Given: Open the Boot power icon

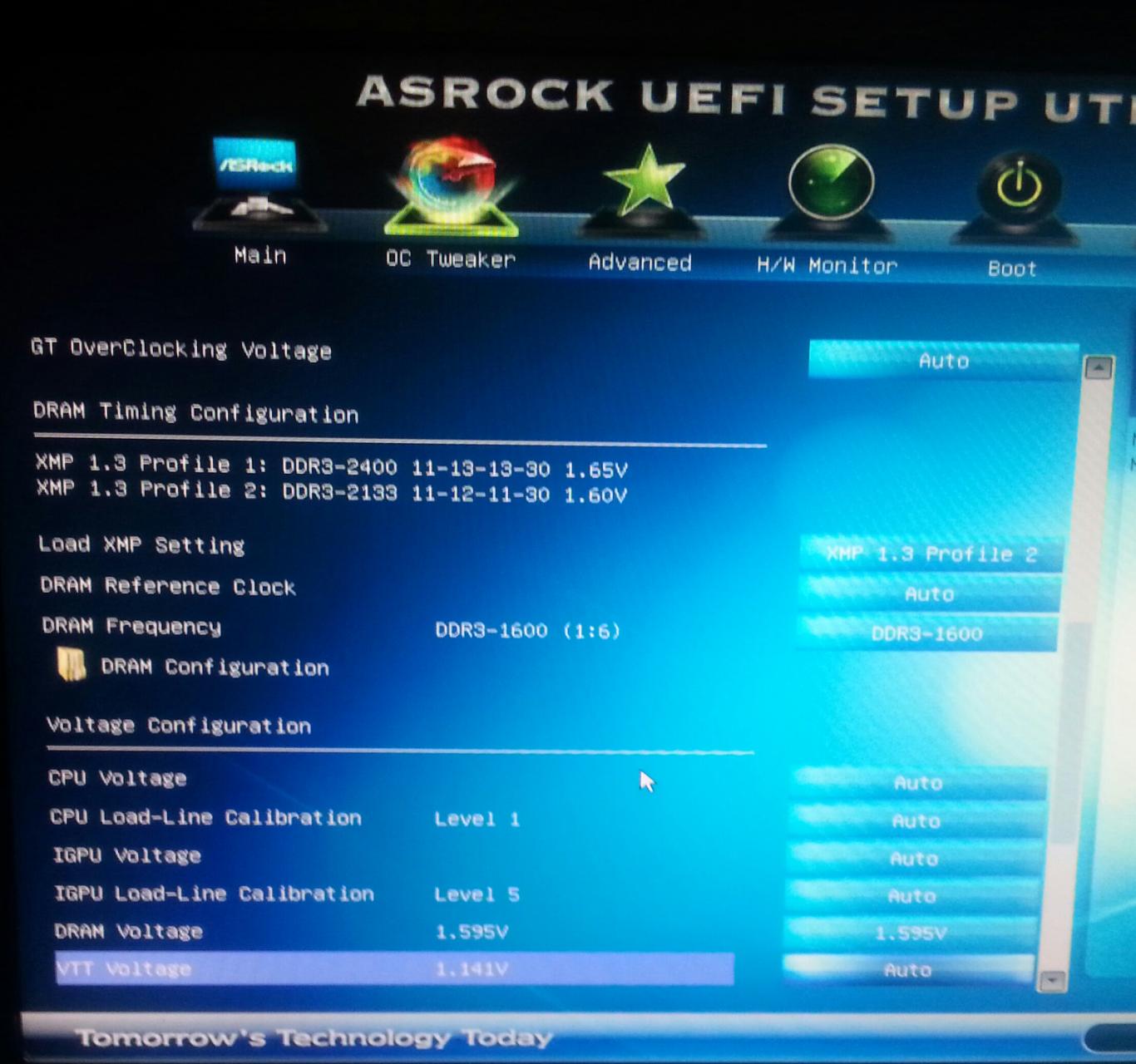Looking at the screenshot, I should 1019,196.
